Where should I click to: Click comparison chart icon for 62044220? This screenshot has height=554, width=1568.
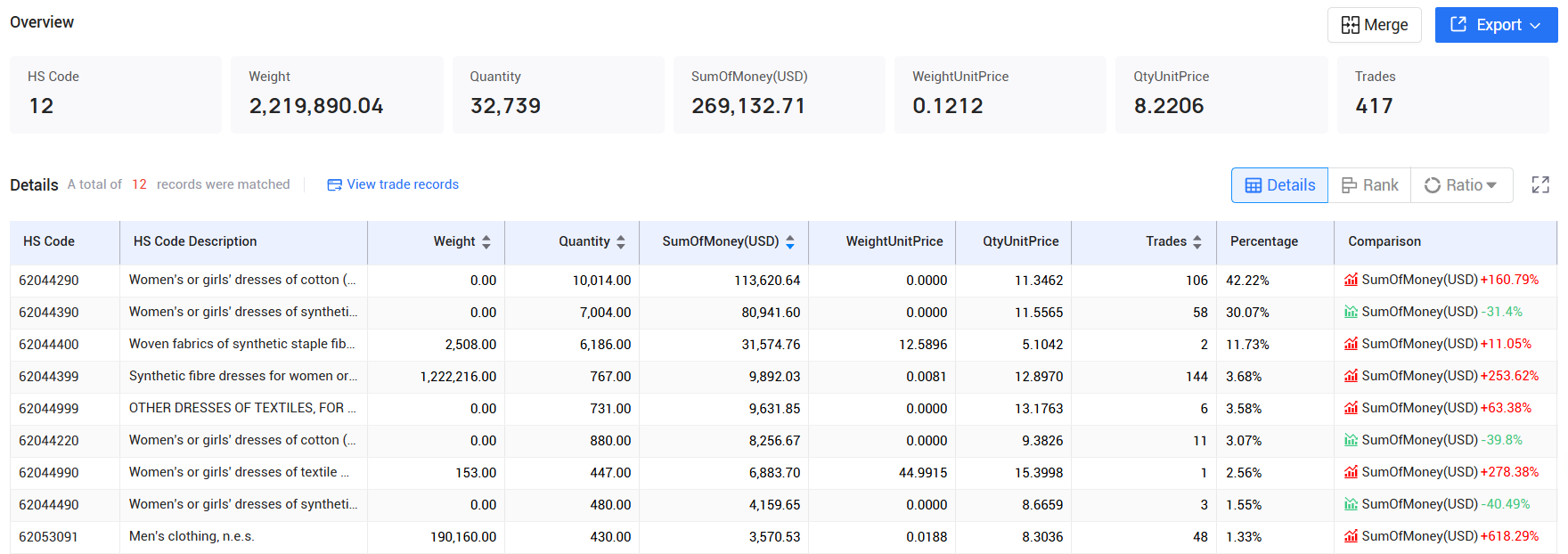(1352, 440)
